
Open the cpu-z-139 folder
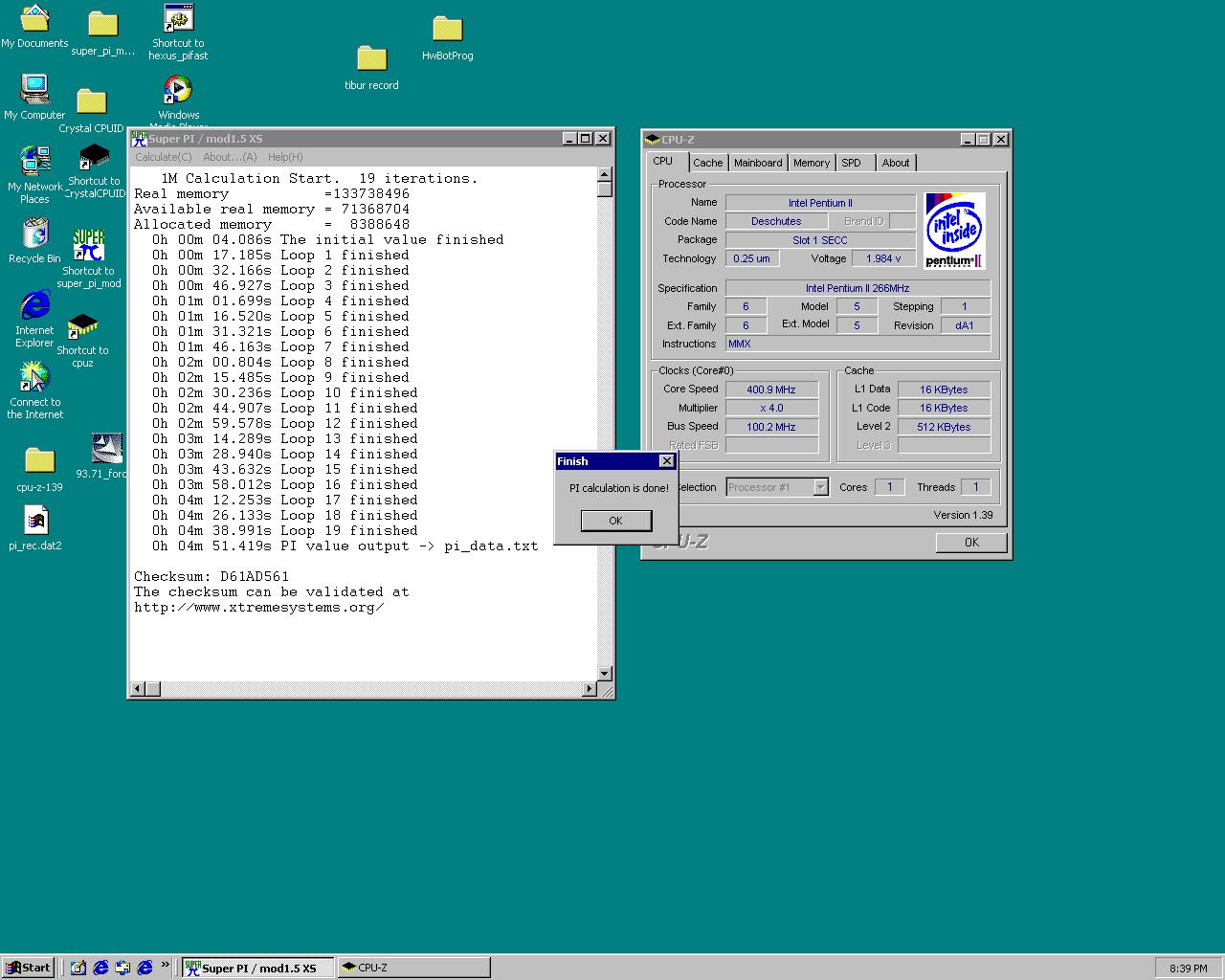39,469
